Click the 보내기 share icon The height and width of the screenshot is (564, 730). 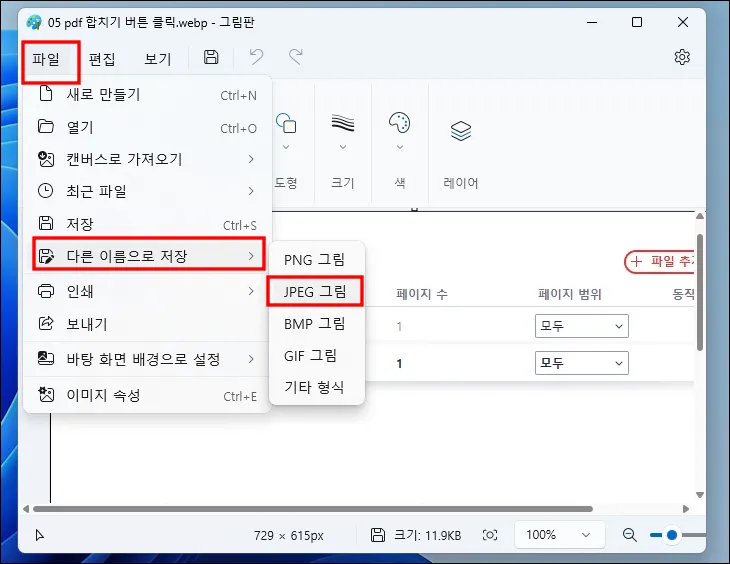pyautogui.click(x=46, y=323)
